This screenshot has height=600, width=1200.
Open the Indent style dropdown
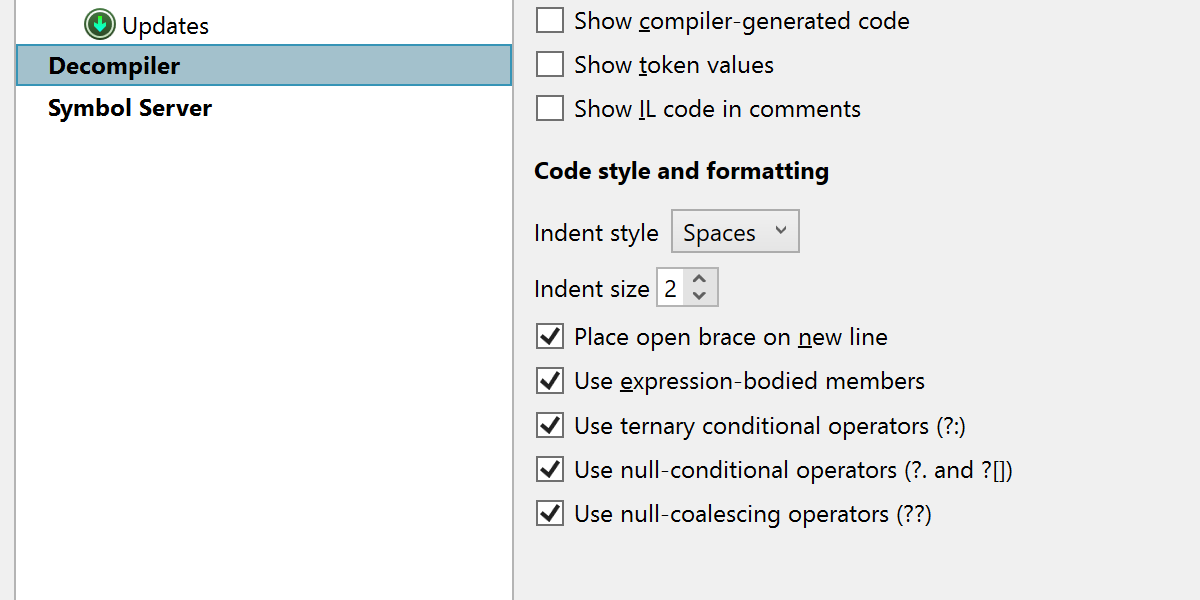[735, 233]
